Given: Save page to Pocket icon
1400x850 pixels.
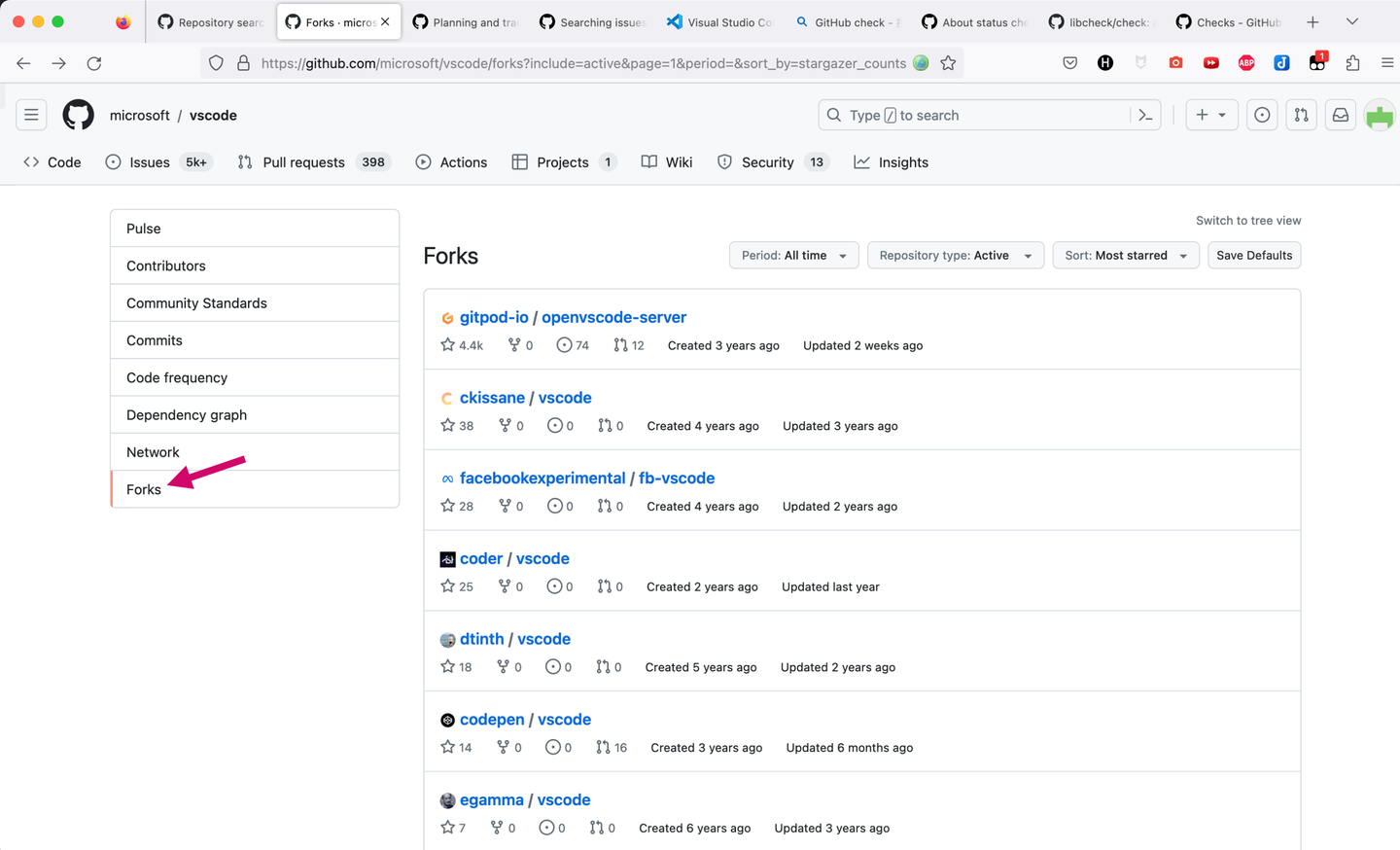Looking at the screenshot, I should click(x=1070, y=63).
